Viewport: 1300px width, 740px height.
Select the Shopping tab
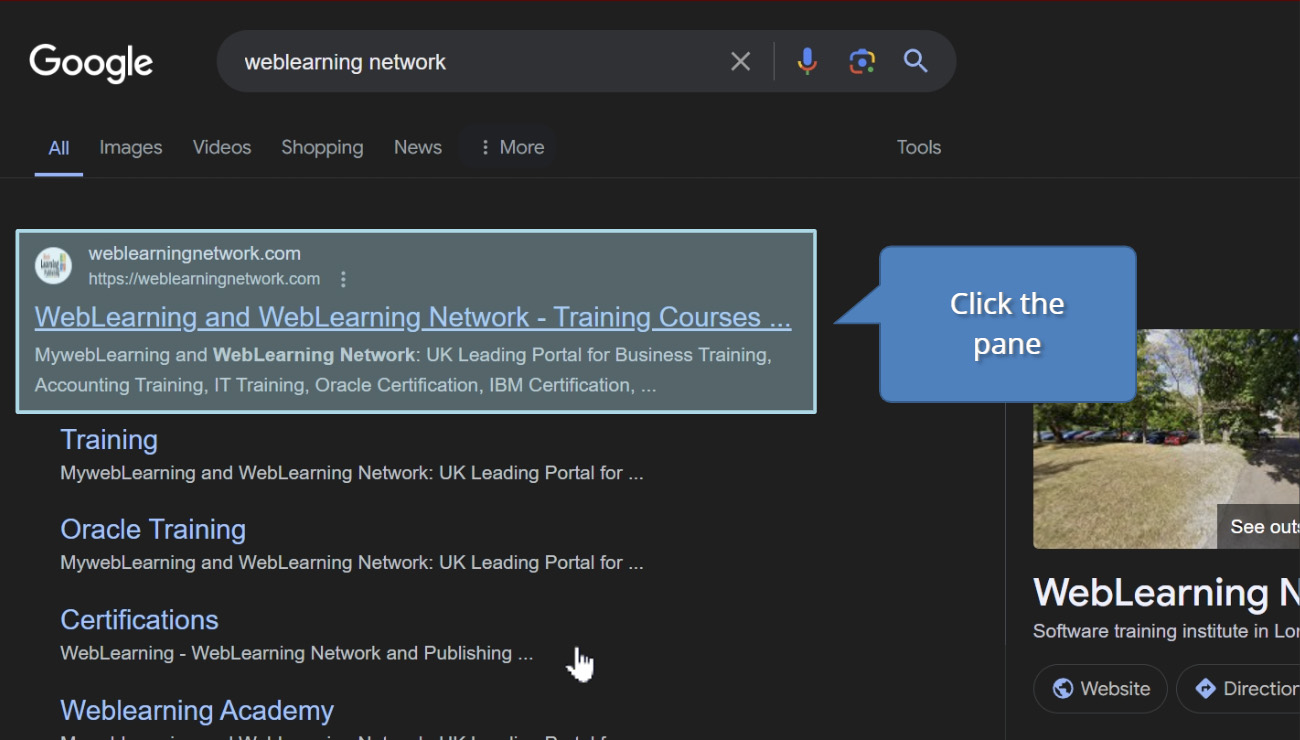click(322, 148)
